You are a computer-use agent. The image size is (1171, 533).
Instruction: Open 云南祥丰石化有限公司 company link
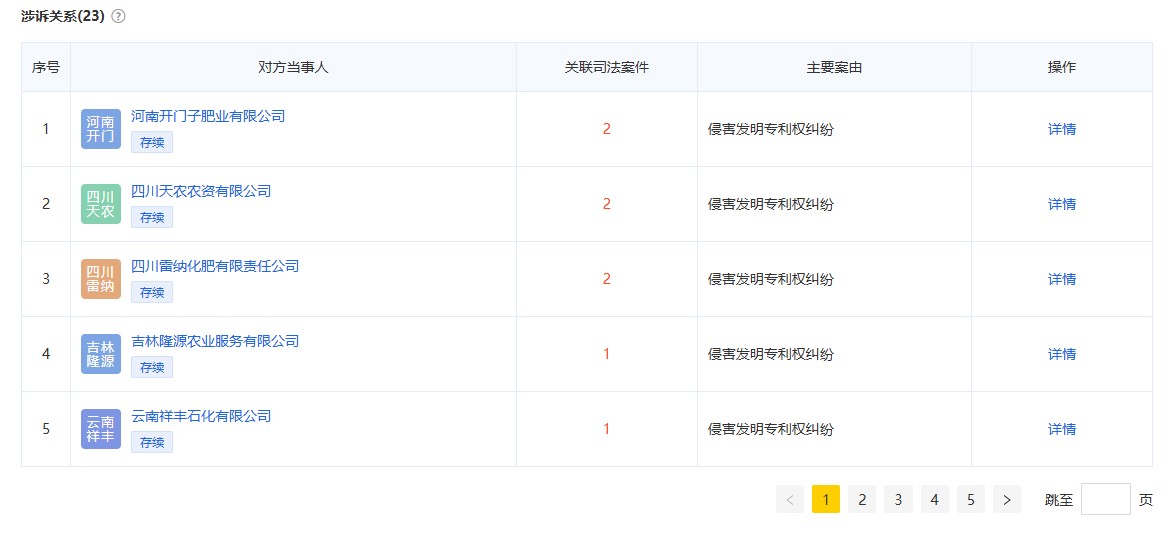[201, 416]
